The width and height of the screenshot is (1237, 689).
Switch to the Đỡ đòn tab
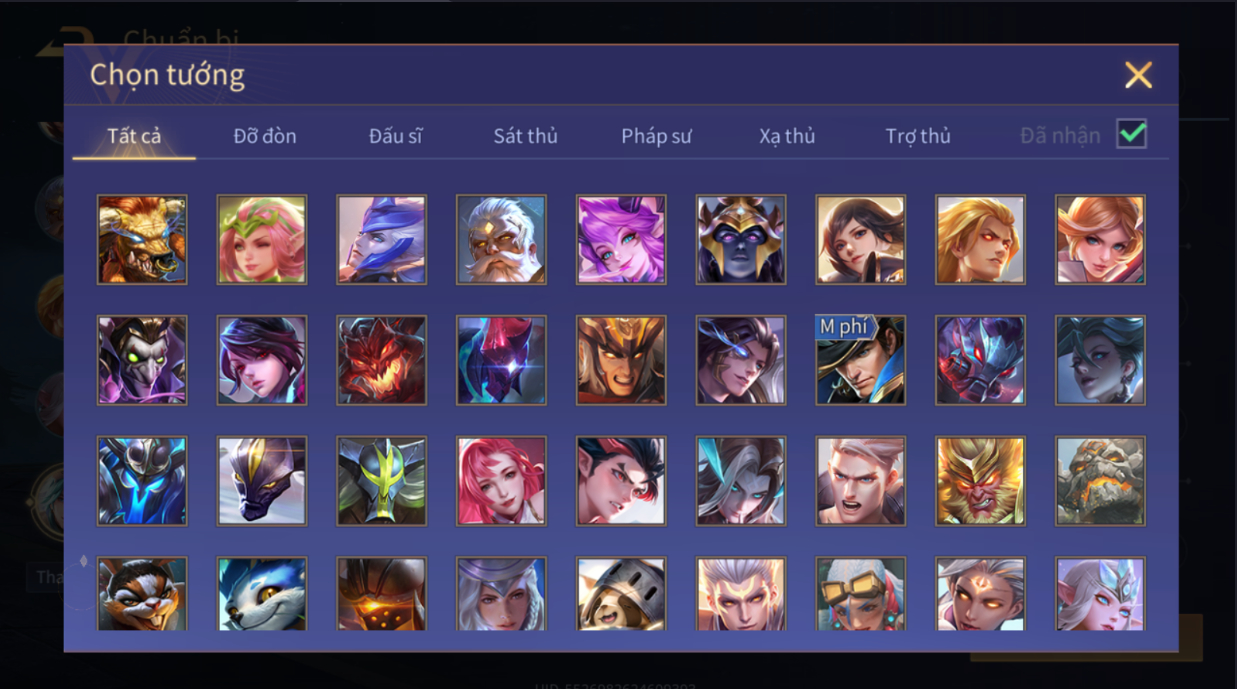(265, 136)
